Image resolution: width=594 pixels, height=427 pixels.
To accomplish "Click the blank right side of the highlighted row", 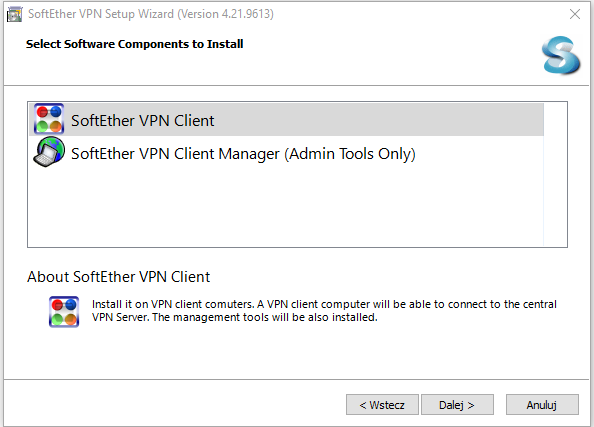I will click(x=379, y=119).
